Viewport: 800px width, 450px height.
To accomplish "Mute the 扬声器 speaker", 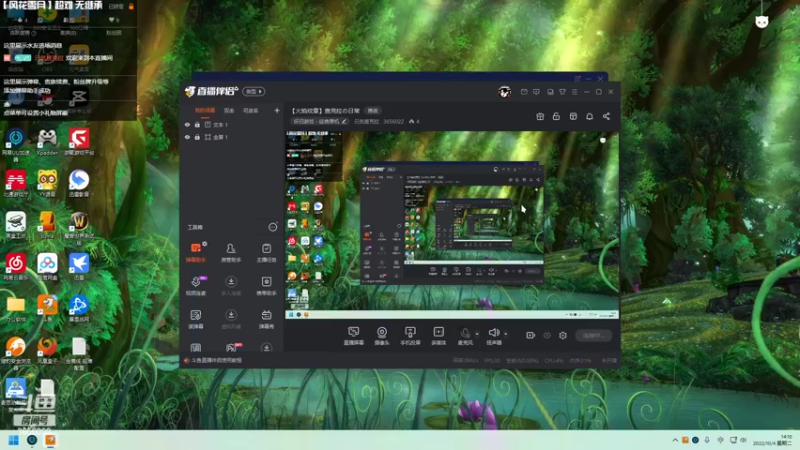I will tap(494, 336).
